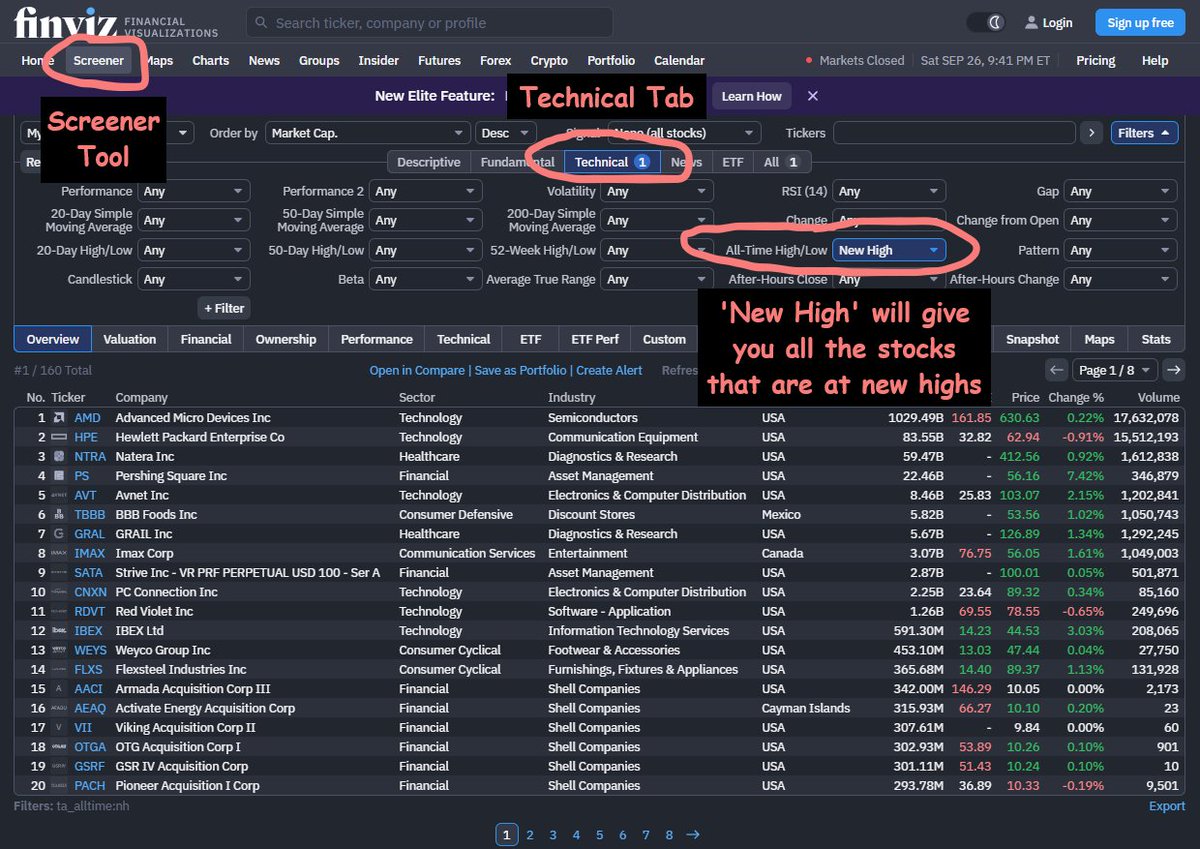Go to page 5 in pagination
The image size is (1200, 849).
[x=600, y=835]
